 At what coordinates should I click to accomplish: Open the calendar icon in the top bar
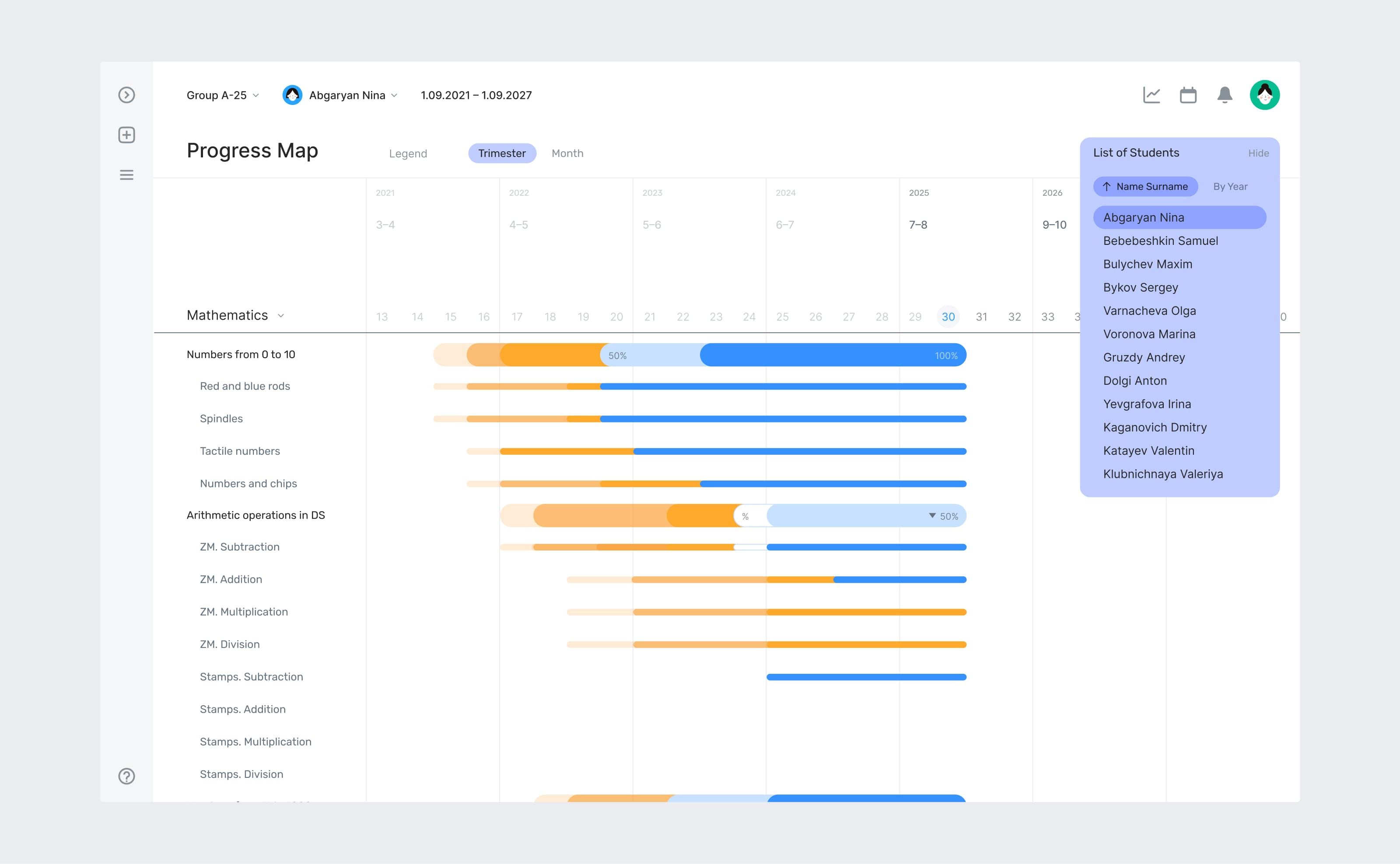click(x=1188, y=95)
